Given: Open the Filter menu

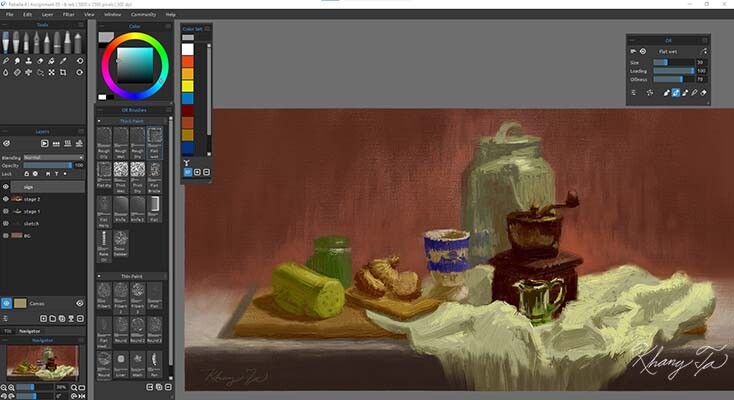Looking at the screenshot, I should tap(68, 15).
